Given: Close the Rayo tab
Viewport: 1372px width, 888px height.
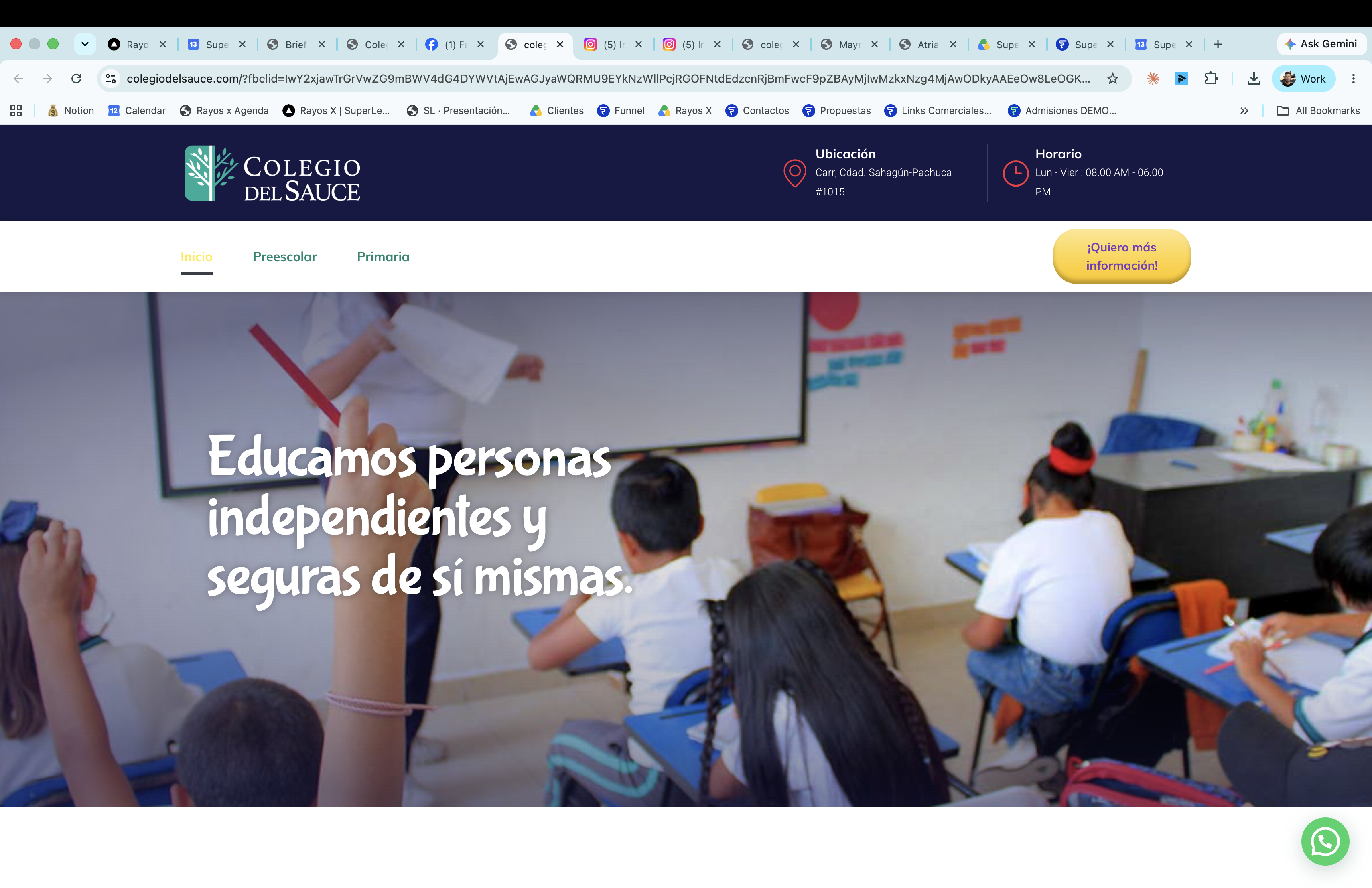Looking at the screenshot, I should (163, 45).
